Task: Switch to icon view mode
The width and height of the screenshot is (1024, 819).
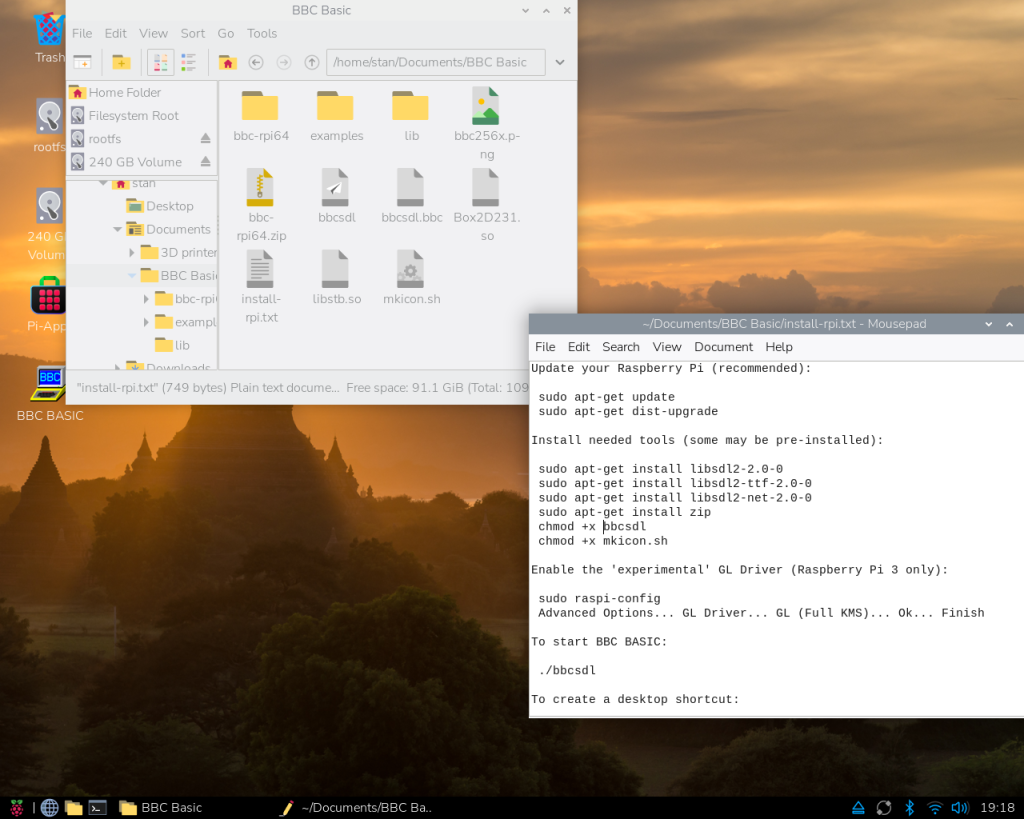Action: pyautogui.click(x=161, y=62)
